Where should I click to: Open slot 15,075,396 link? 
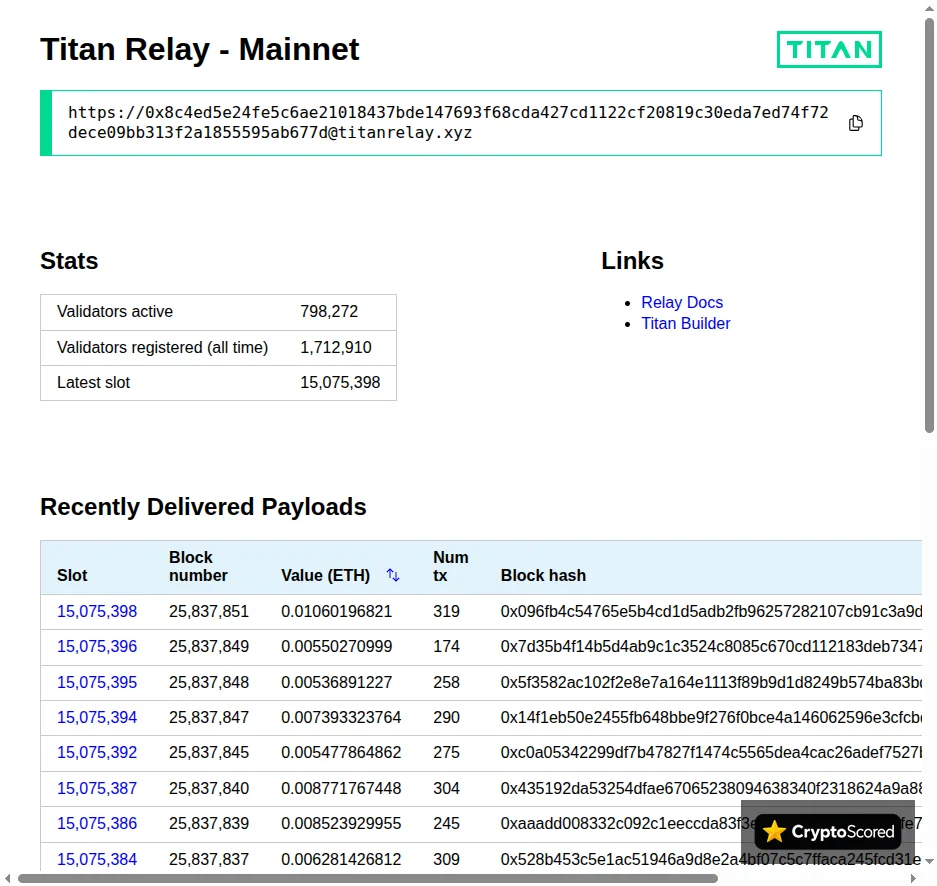[x=97, y=646]
